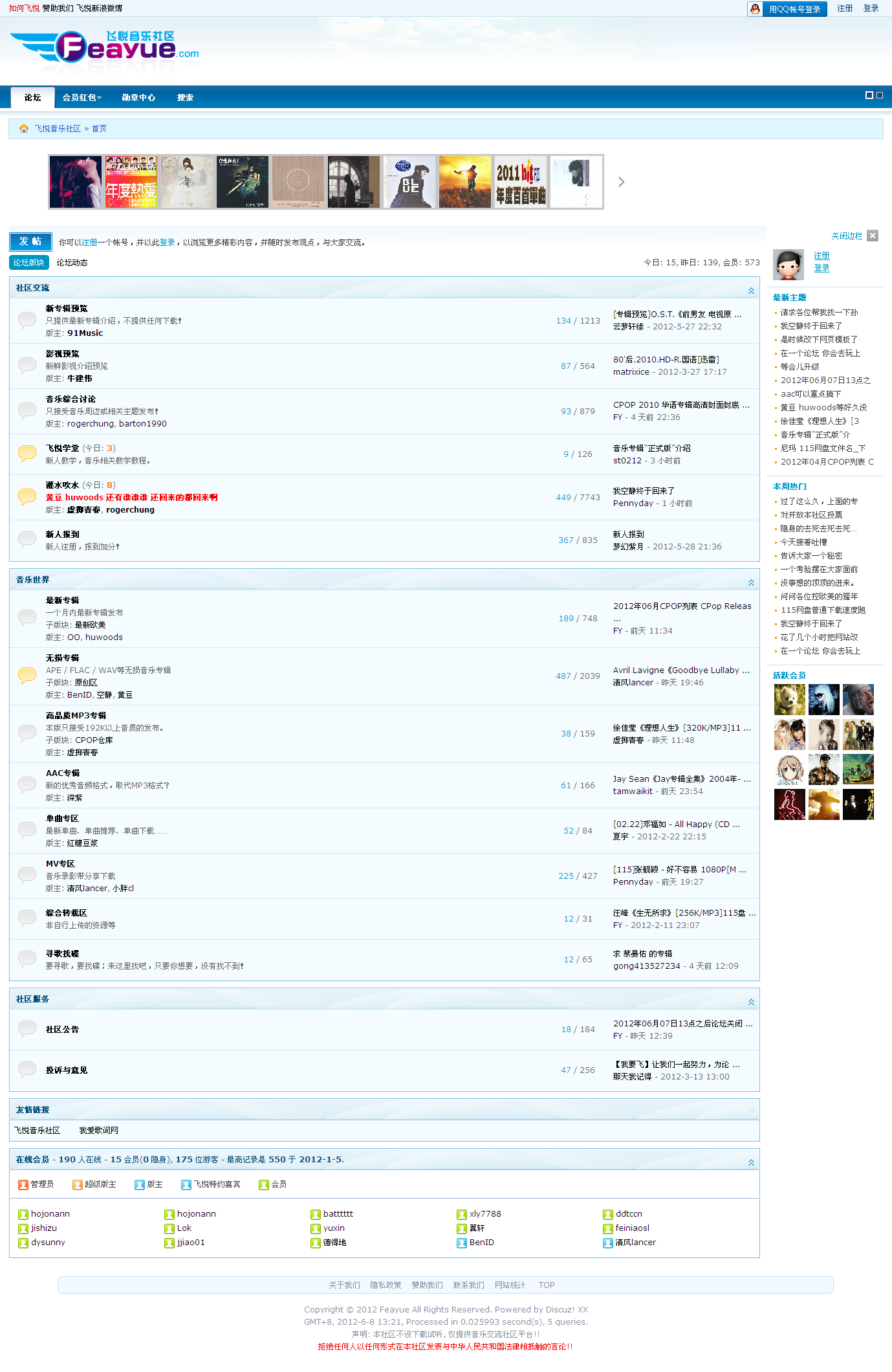Click the white puppy active member avatar
The image size is (892, 1372).
(x=790, y=700)
